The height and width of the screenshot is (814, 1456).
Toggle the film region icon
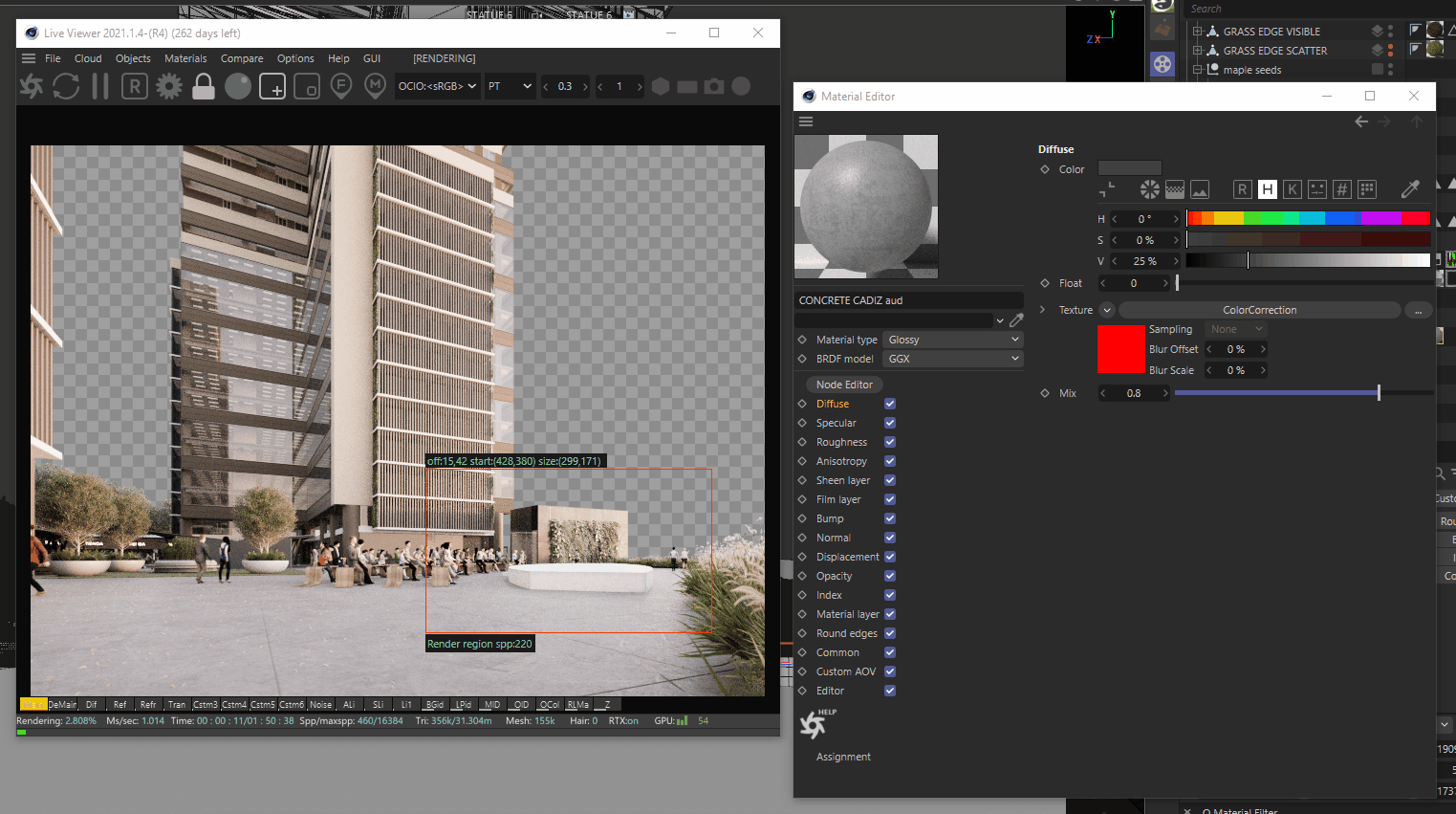pyautogui.click(x=307, y=86)
